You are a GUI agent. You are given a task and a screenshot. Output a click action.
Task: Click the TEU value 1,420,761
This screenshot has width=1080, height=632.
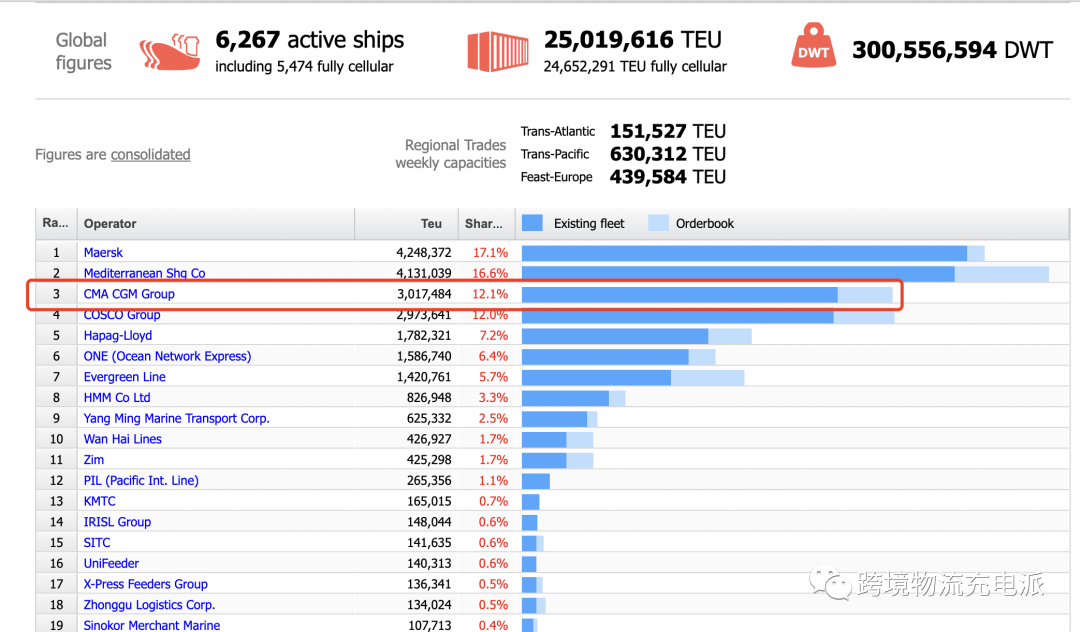(424, 377)
